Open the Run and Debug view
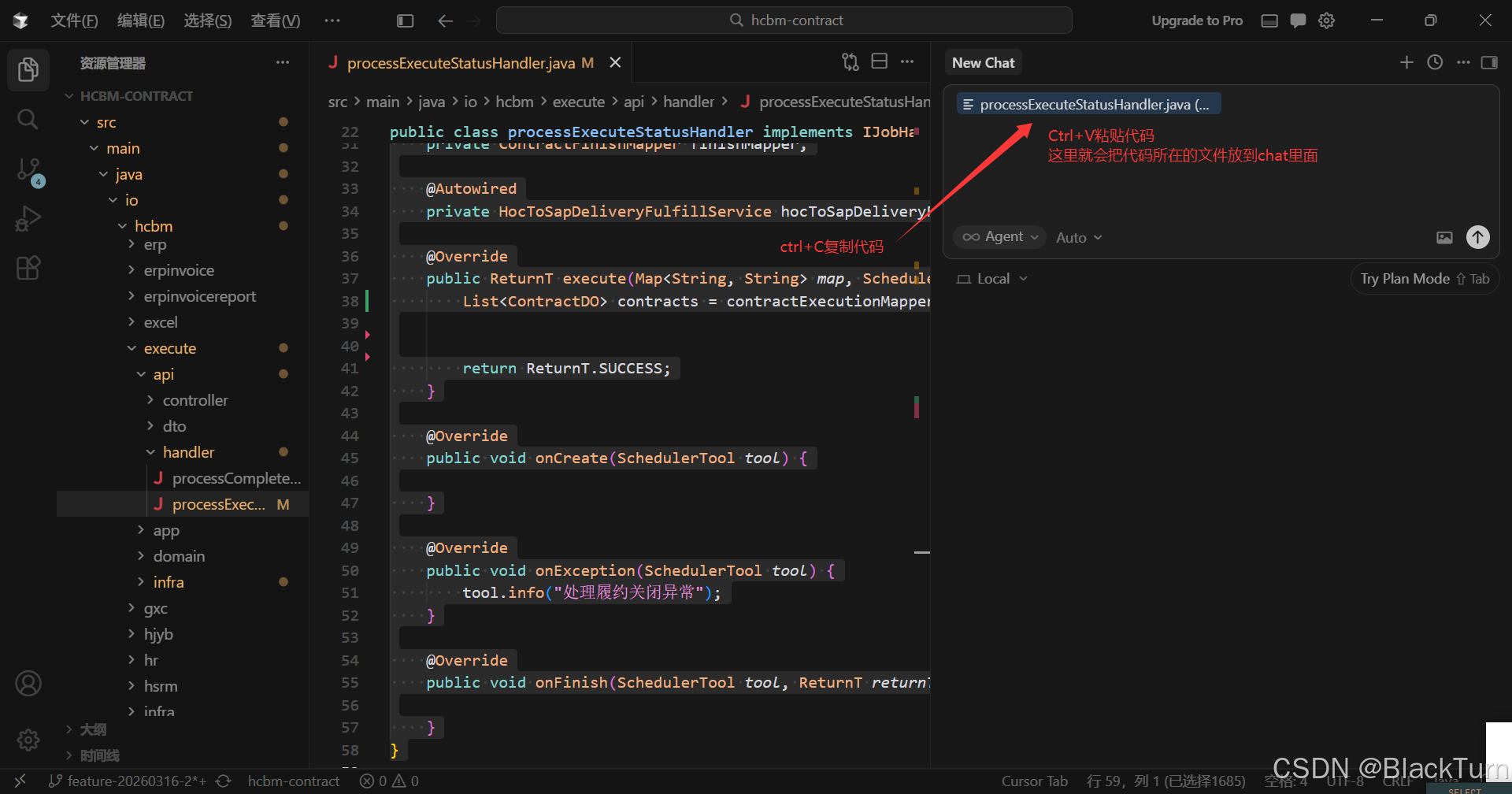 (x=28, y=219)
